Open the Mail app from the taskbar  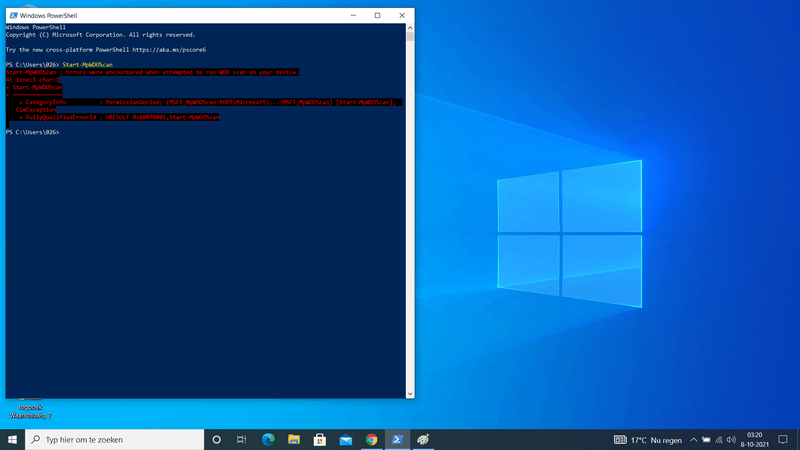(346, 439)
